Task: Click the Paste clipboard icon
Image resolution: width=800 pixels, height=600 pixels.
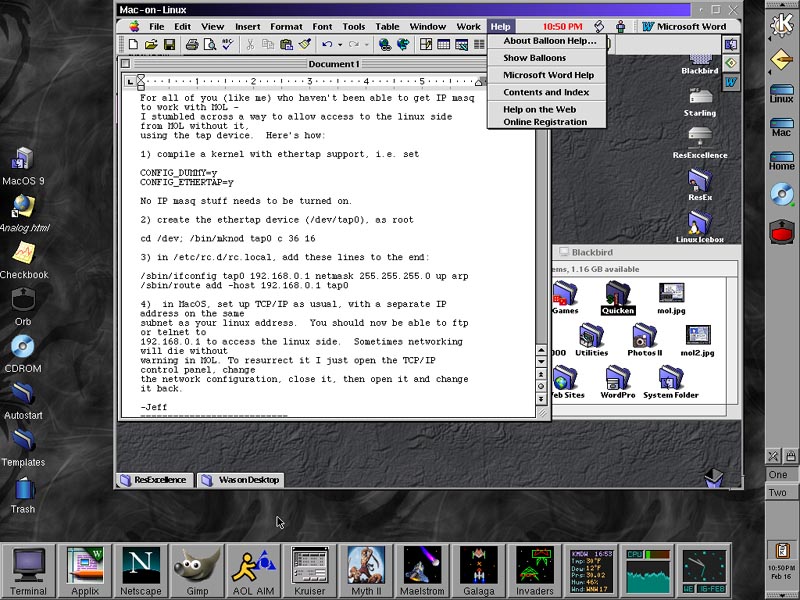Action: click(x=286, y=44)
